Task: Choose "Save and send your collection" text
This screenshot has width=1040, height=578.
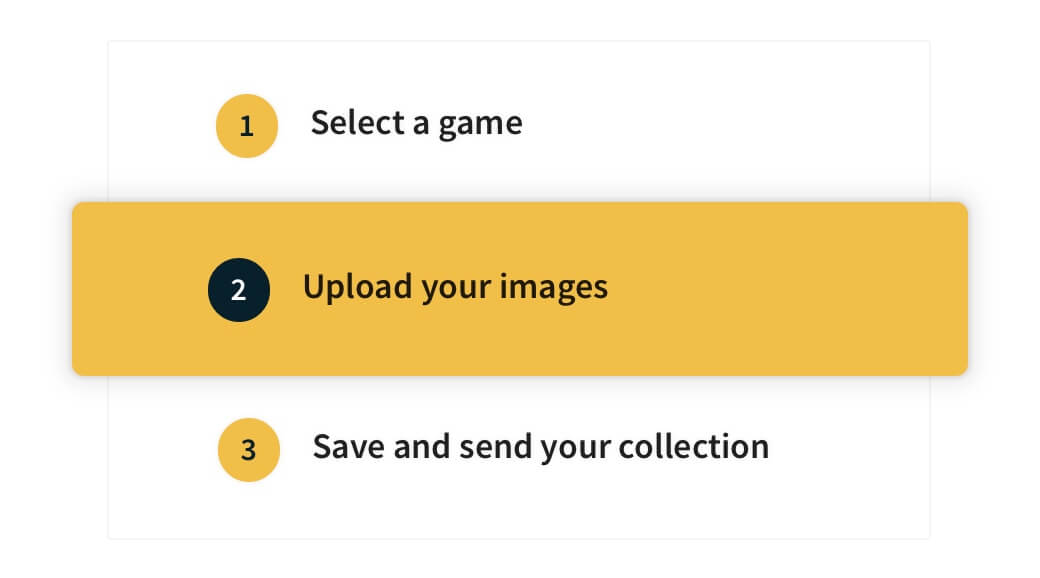Action: tap(540, 446)
